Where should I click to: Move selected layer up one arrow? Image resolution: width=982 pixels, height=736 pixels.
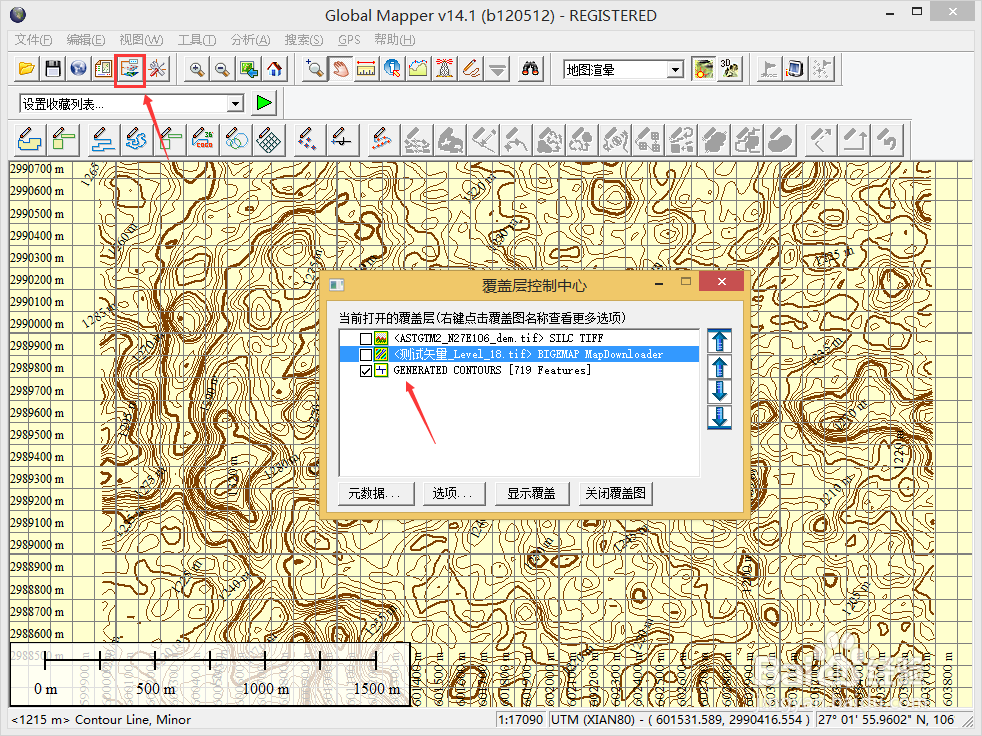719,366
